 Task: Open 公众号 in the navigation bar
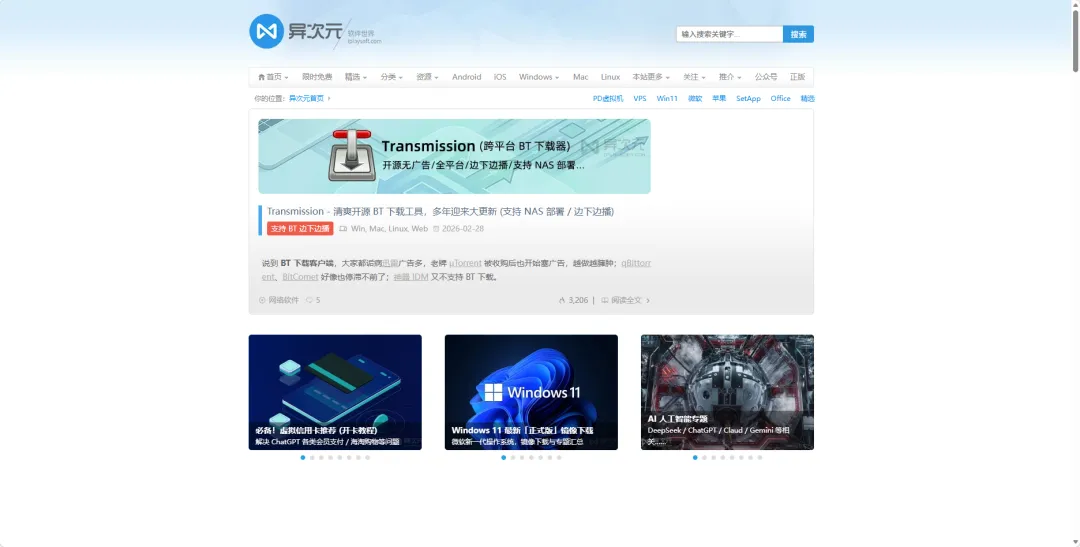pyautogui.click(x=765, y=77)
